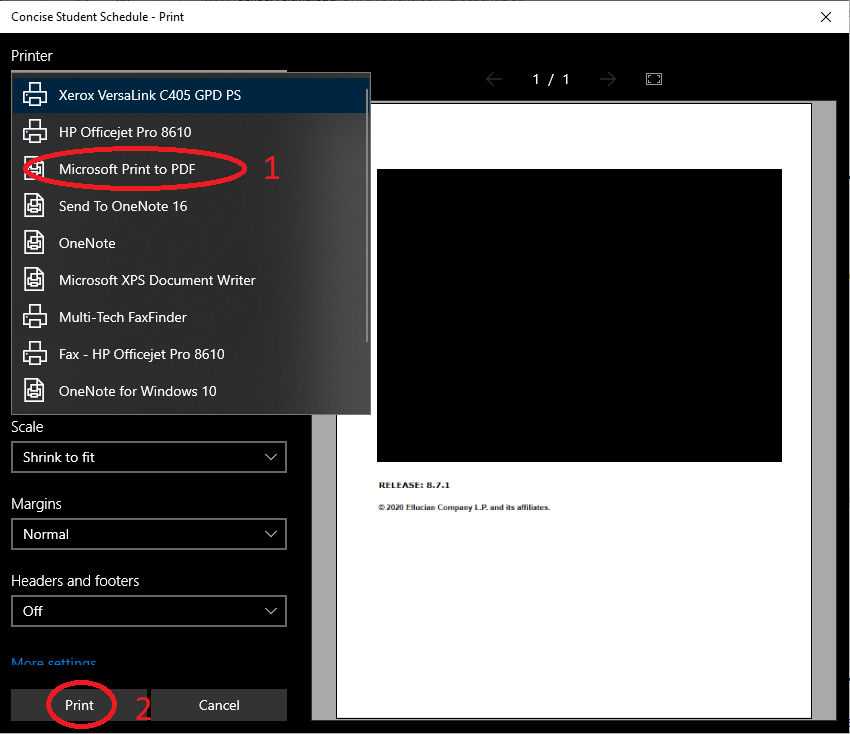The image size is (850, 734).
Task: Go to next preview page arrow
Action: (608, 79)
